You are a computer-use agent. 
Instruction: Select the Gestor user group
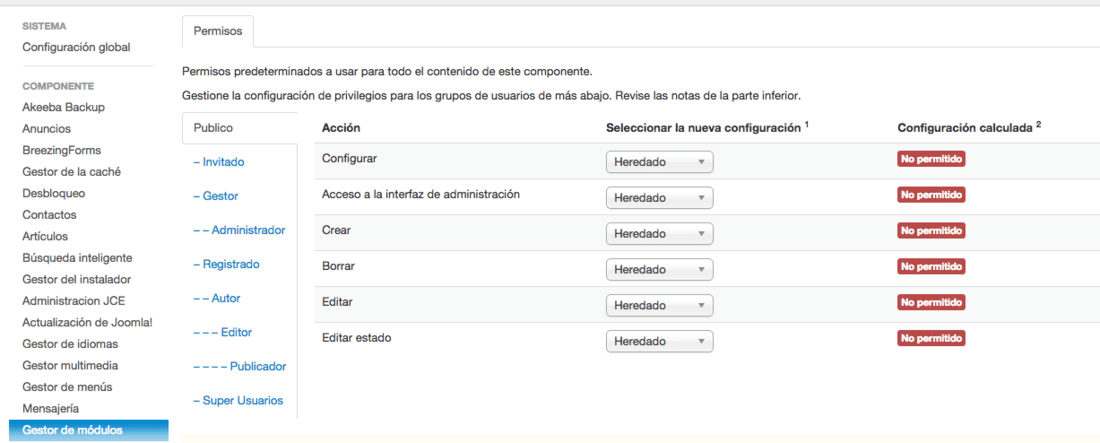click(x=215, y=196)
